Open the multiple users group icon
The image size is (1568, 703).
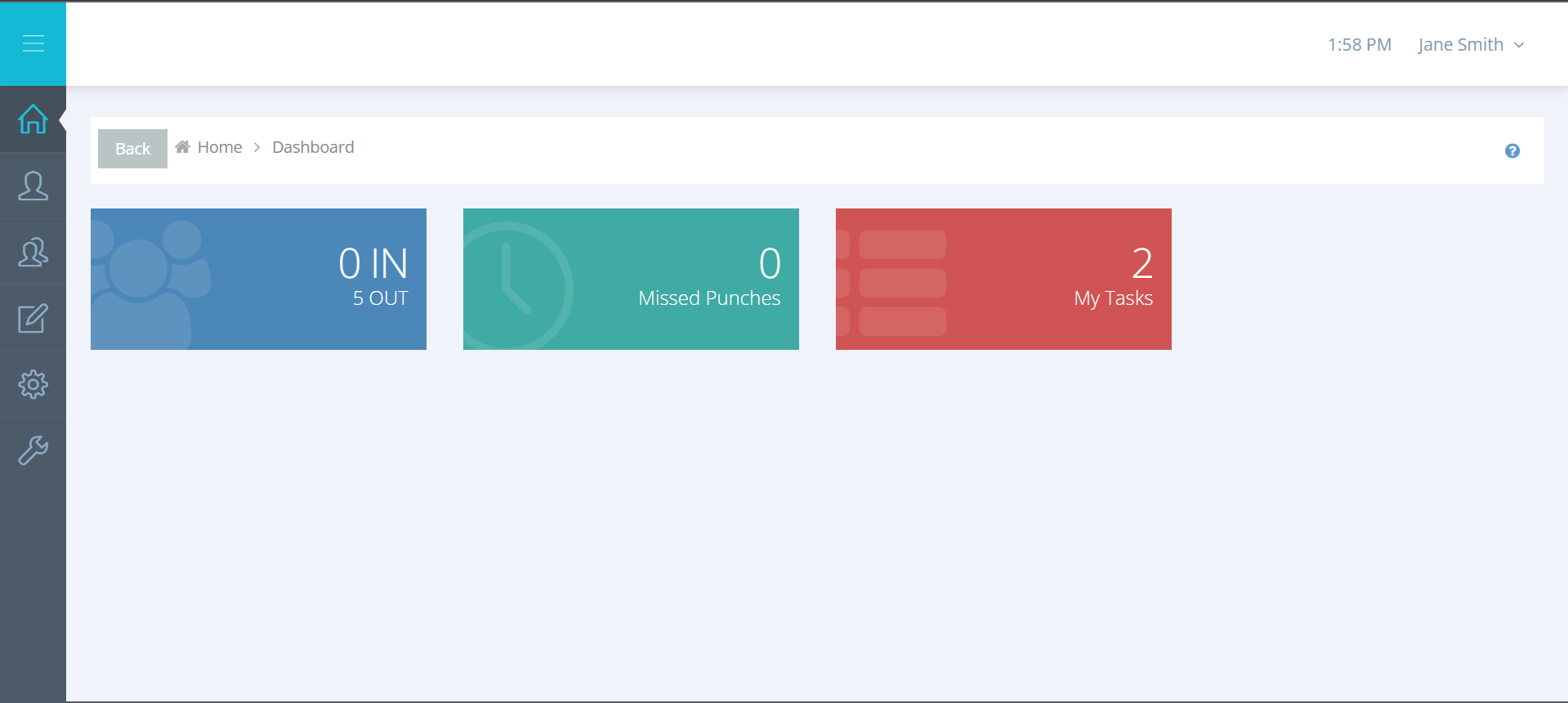[33, 252]
